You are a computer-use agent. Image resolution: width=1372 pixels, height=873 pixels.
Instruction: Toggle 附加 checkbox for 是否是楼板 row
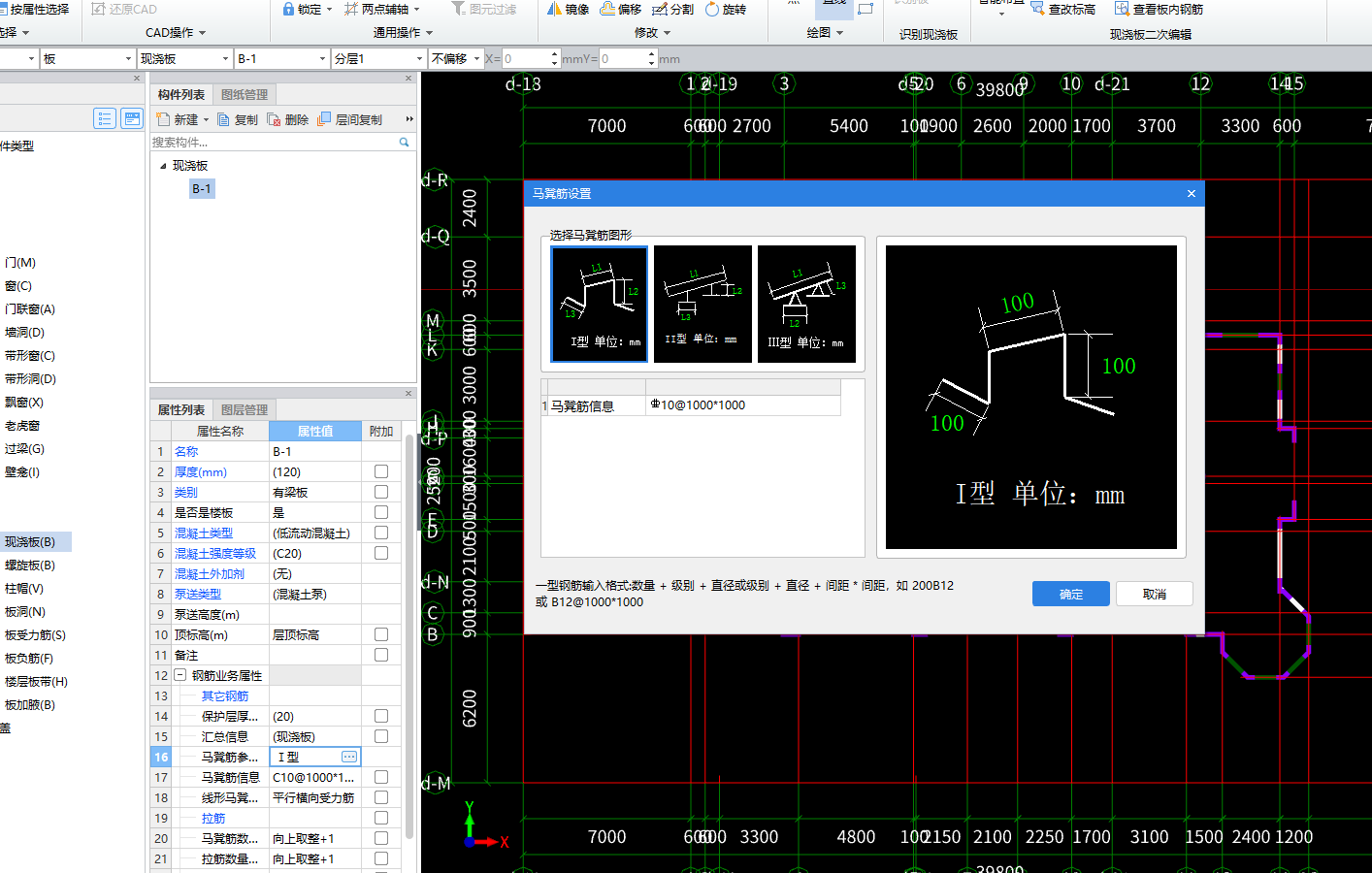[x=381, y=512]
